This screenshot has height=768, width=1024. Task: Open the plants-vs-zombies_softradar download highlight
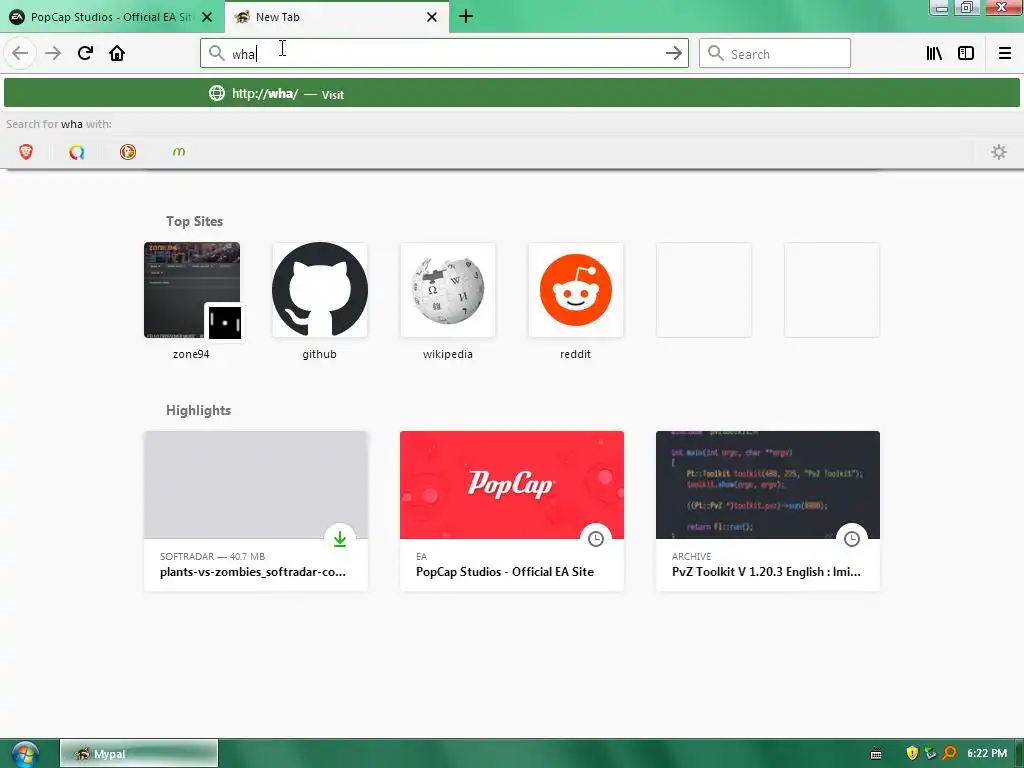255,511
